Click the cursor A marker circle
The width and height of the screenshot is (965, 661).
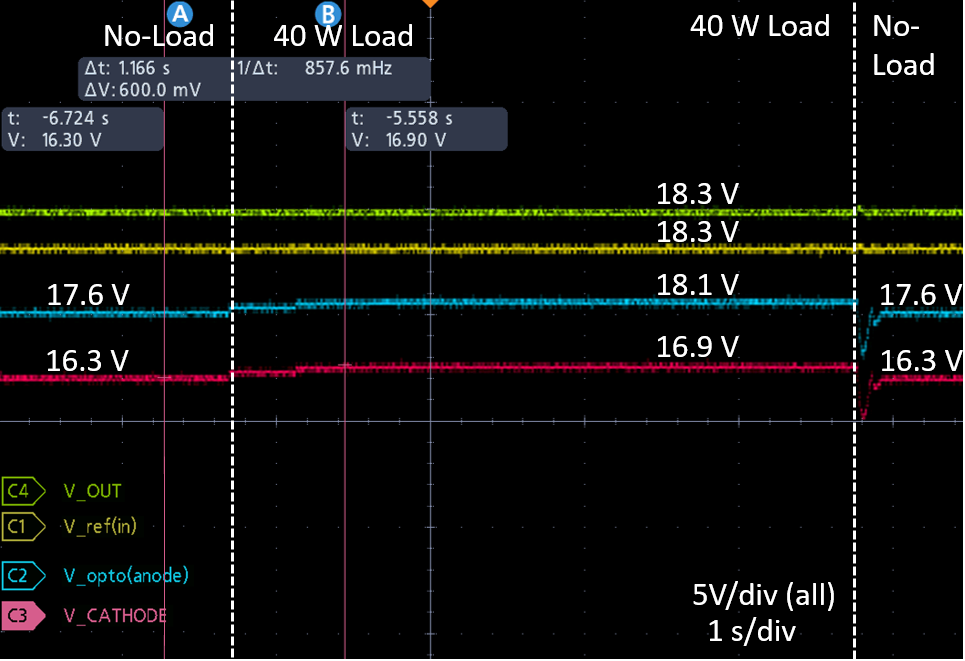coord(179,13)
